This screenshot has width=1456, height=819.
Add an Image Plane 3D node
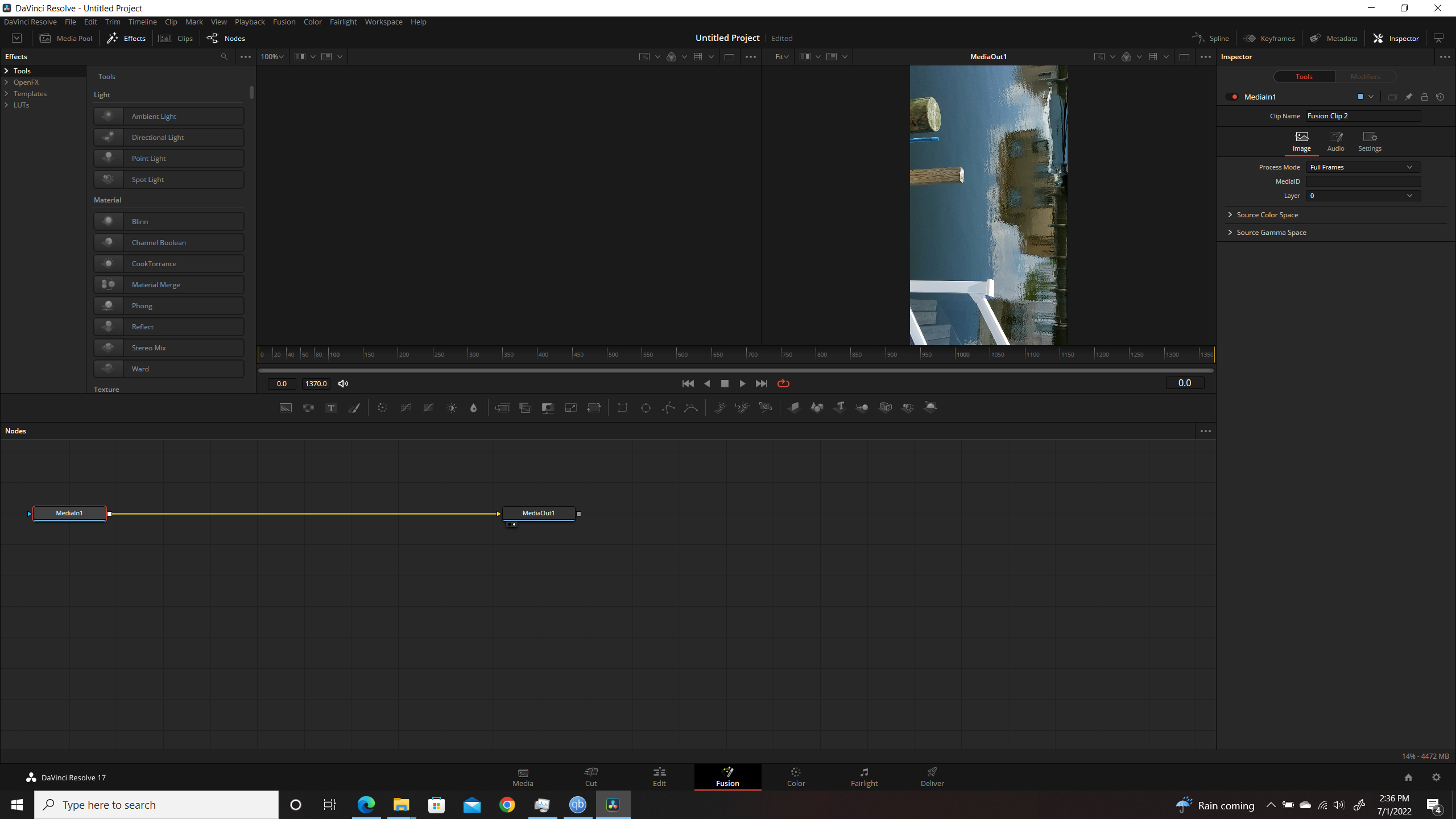794,408
